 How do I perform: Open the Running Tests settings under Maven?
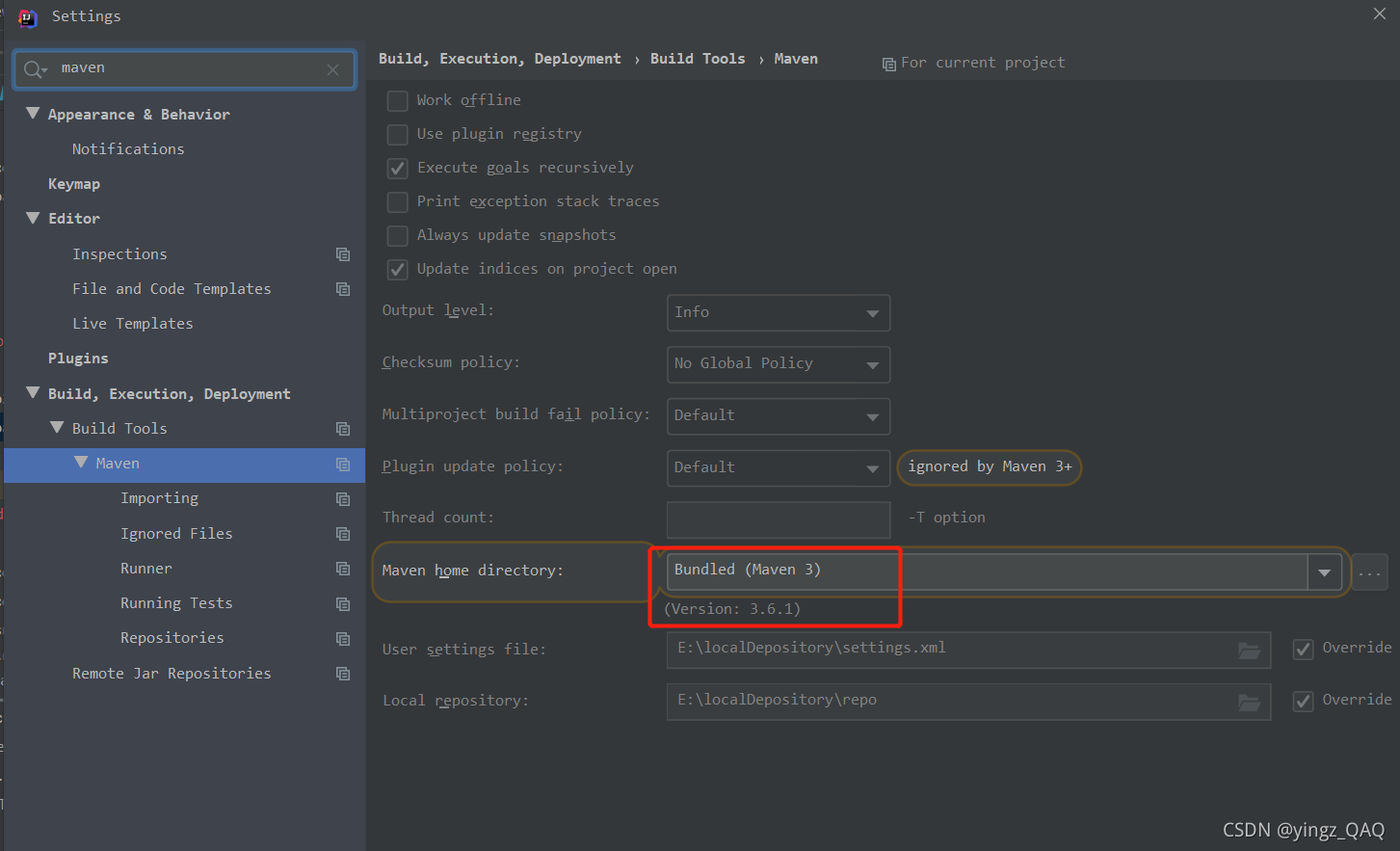tap(176, 603)
